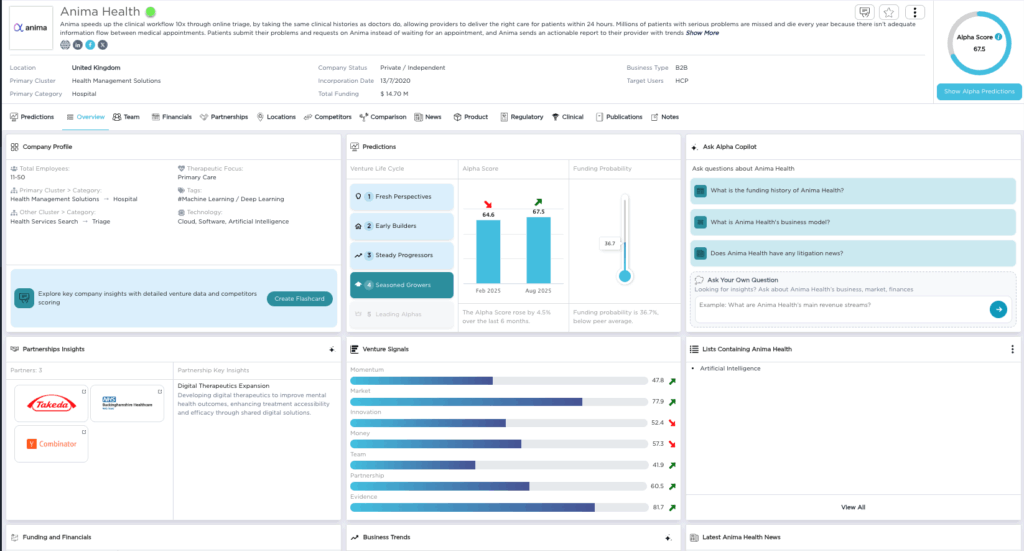Image resolution: width=1024 pixels, height=551 pixels.
Task: Open the Financials tab
Action: click(172, 117)
